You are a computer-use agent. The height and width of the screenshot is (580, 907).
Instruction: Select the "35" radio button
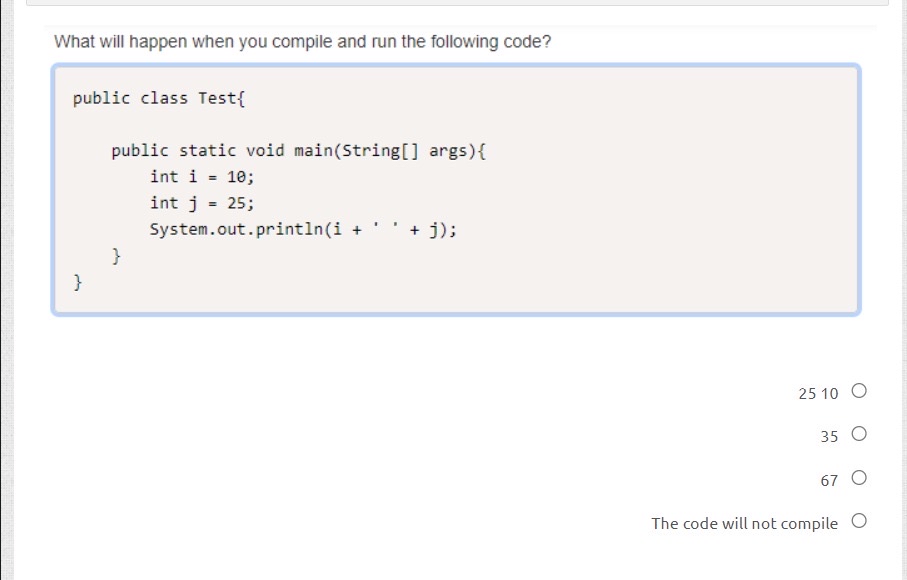[x=858, y=434]
